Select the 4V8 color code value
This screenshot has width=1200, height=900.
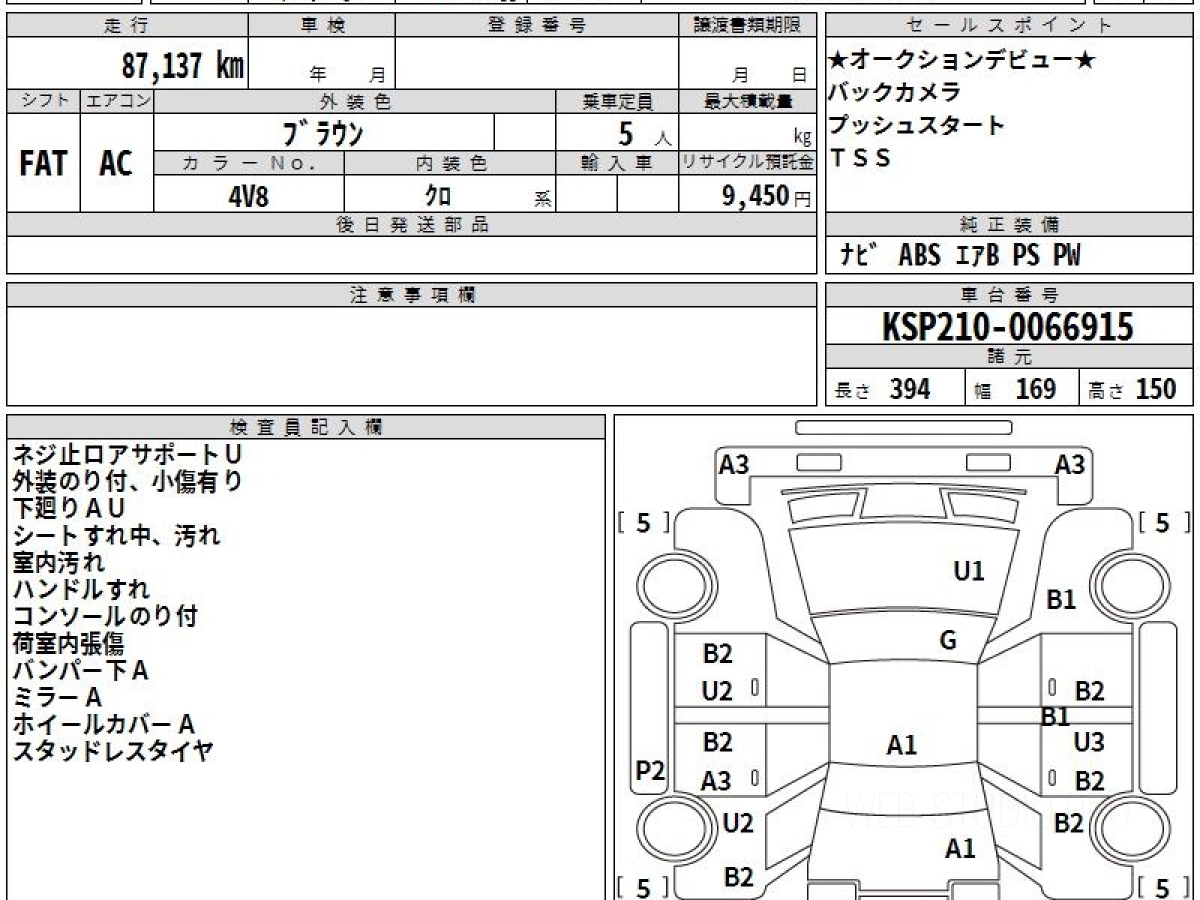click(248, 195)
